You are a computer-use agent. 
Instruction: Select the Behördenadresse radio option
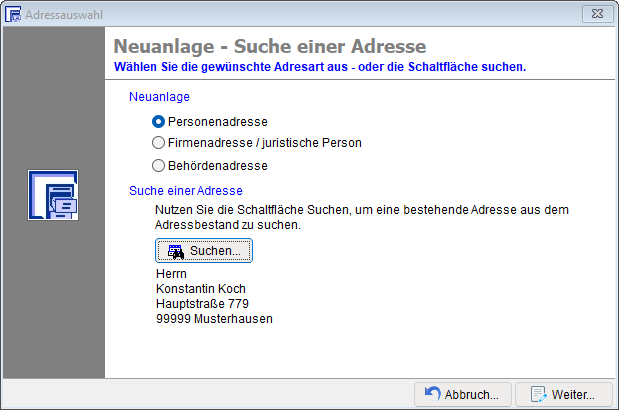tap(158, 165)
